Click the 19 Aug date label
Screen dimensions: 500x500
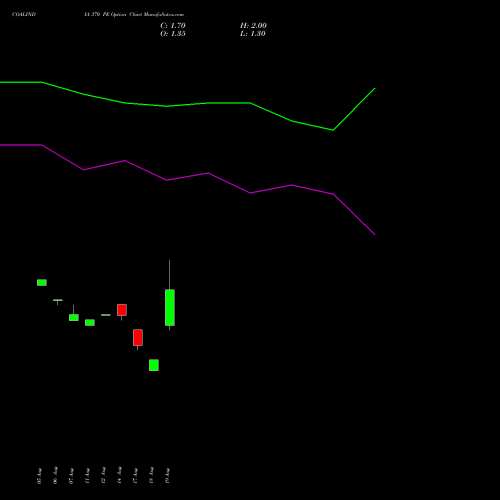pyautogui.click(x=167, y=476)
